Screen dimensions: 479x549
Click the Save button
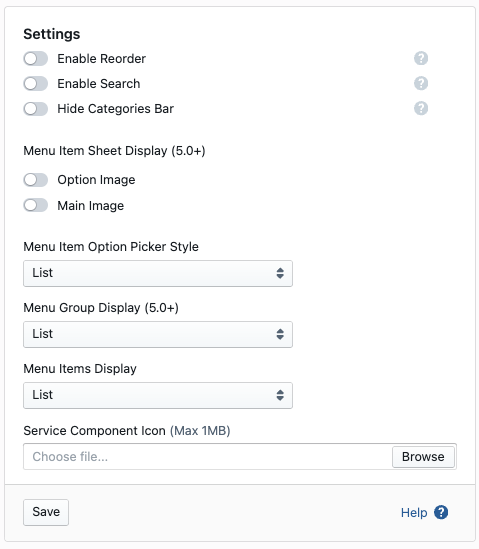(x=46, y=512)
